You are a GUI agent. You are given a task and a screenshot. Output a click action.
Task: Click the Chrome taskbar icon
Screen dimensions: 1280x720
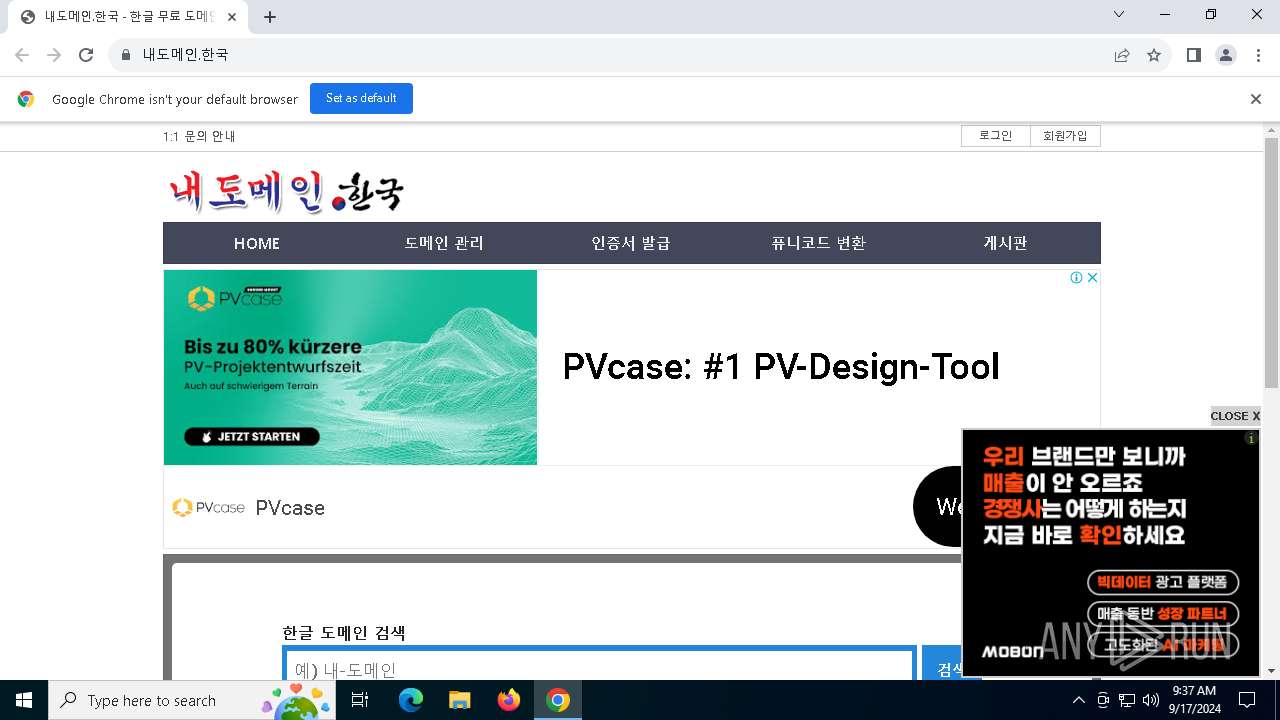pos(558,700)
